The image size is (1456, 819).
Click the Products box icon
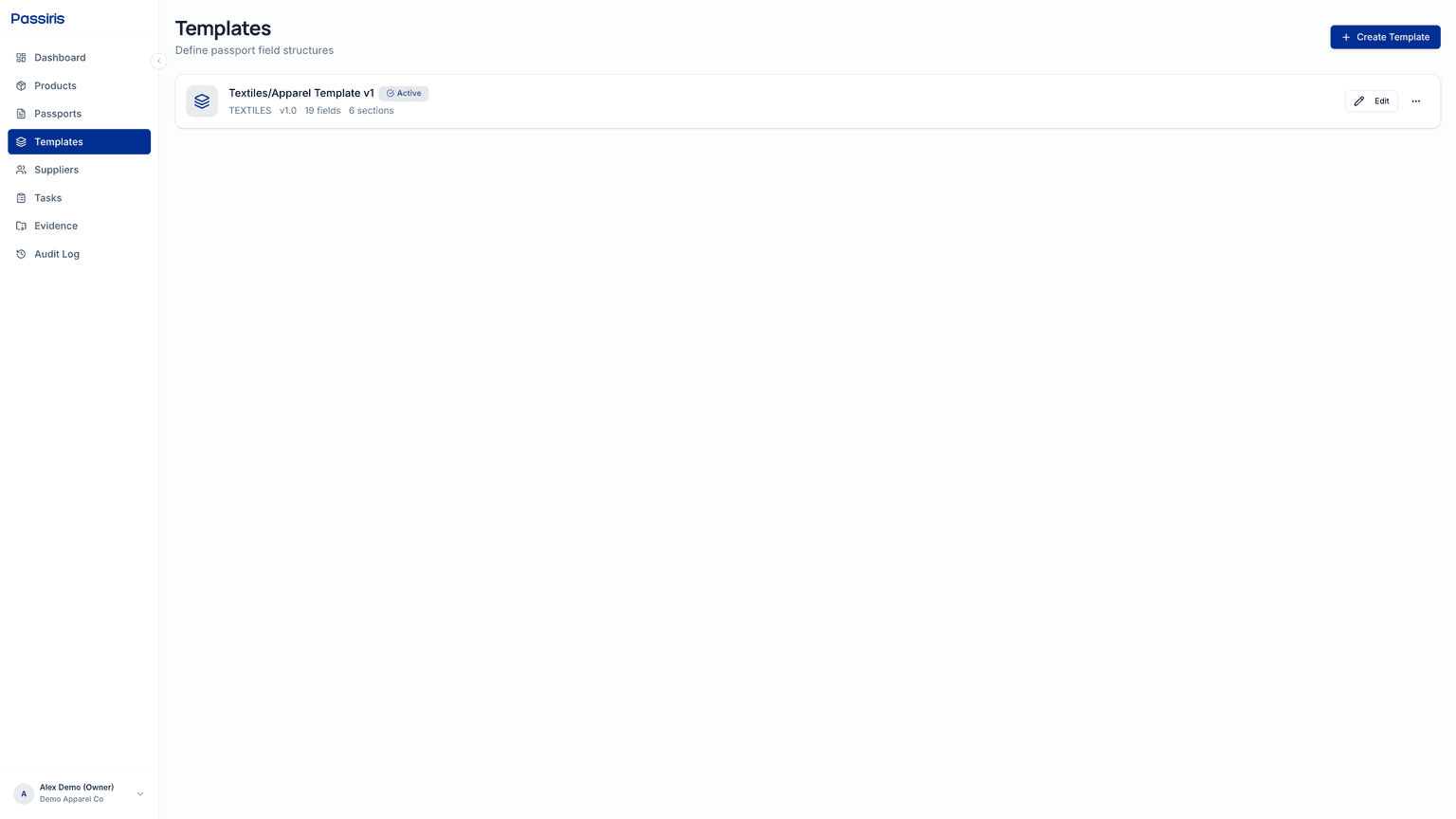pos(20,85)
